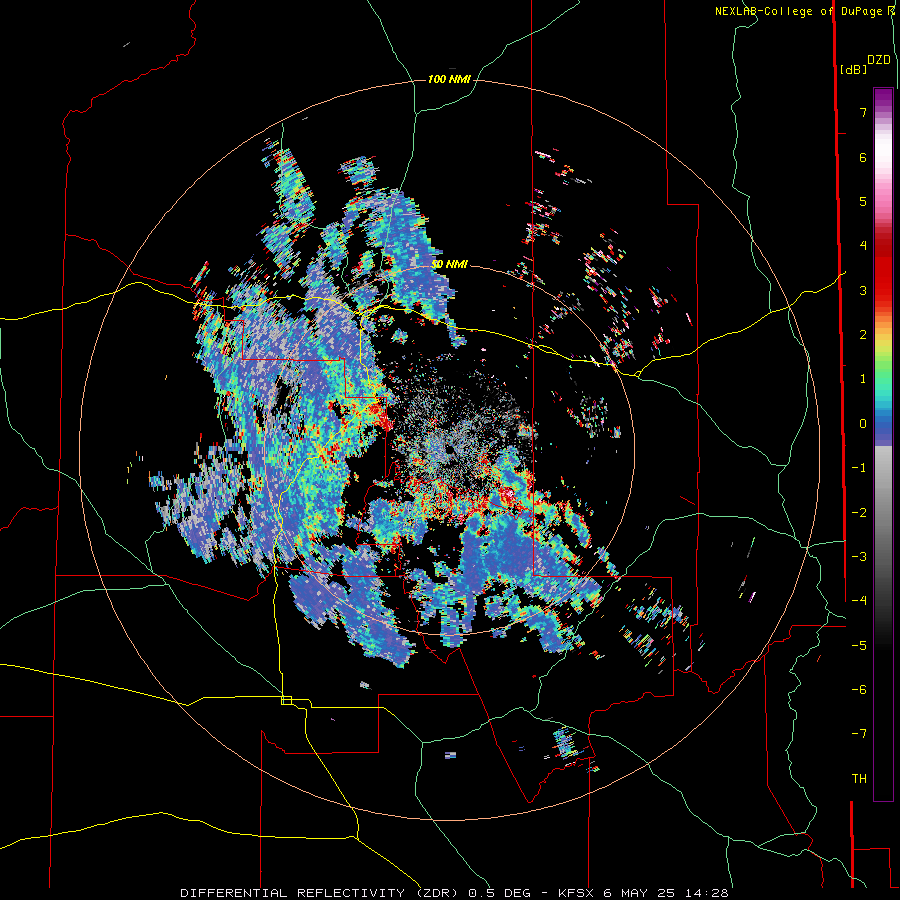Click the vertical ZDR color scale bar
Viewport: 900px width, 900px height.
(x=883, y=444)
